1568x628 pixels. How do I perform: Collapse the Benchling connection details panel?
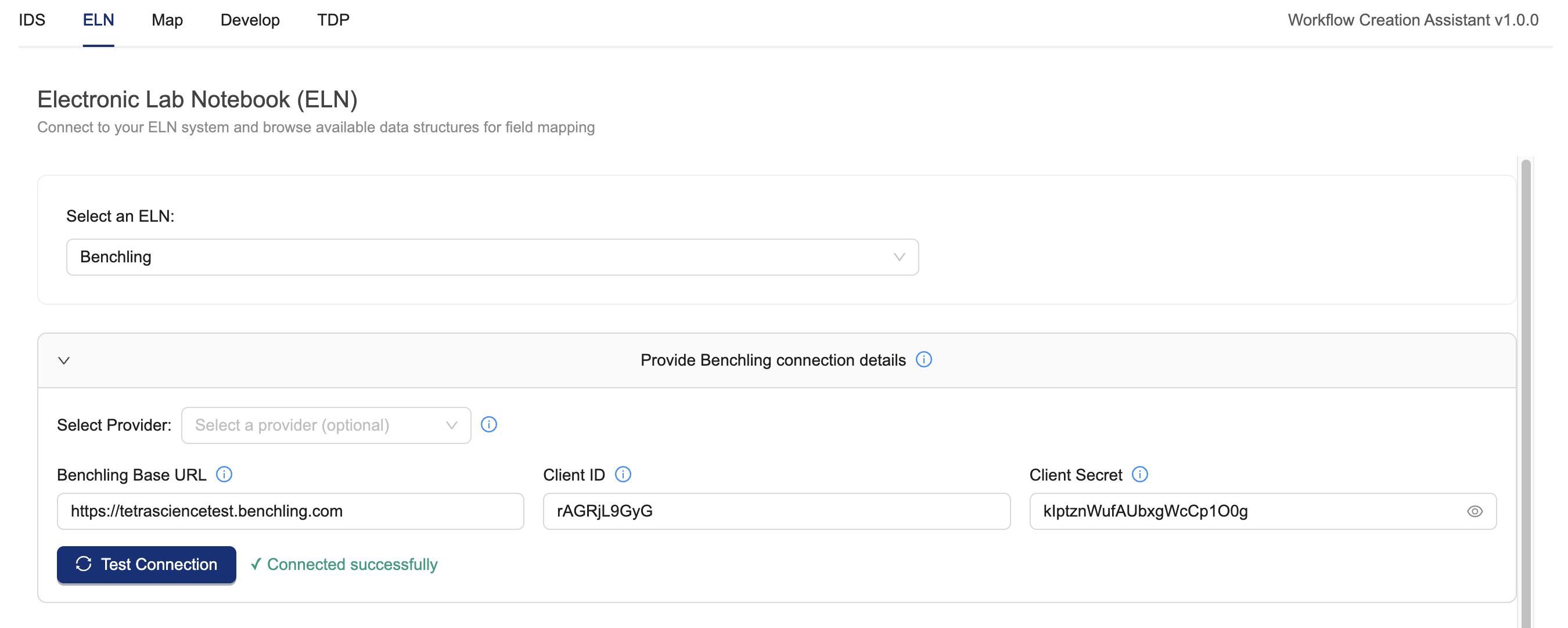(x=64, y=360)
